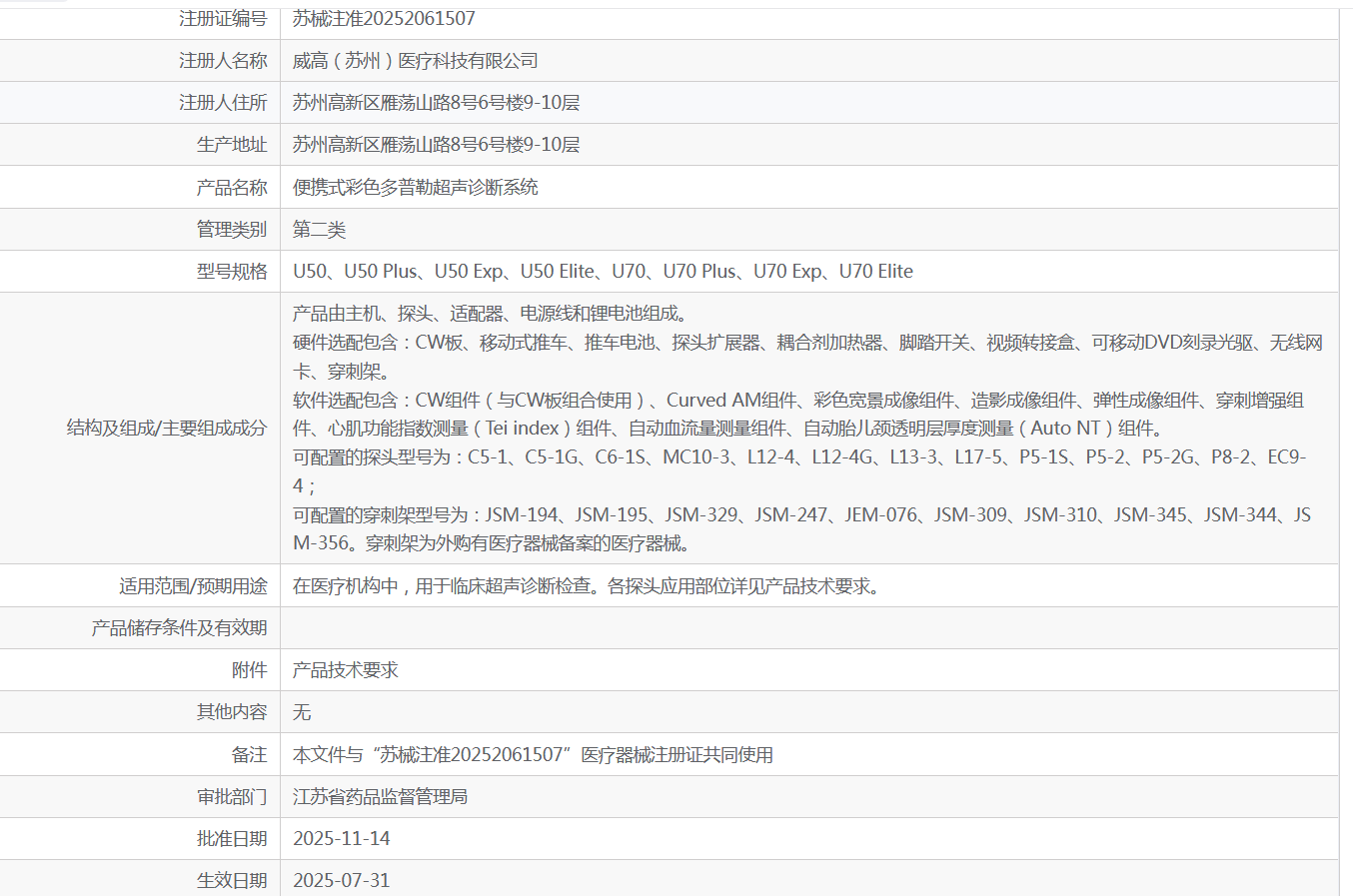Click the 批准日期 row label
Viewport: 1353px width, 896px height.
click(x=232, y=839)
